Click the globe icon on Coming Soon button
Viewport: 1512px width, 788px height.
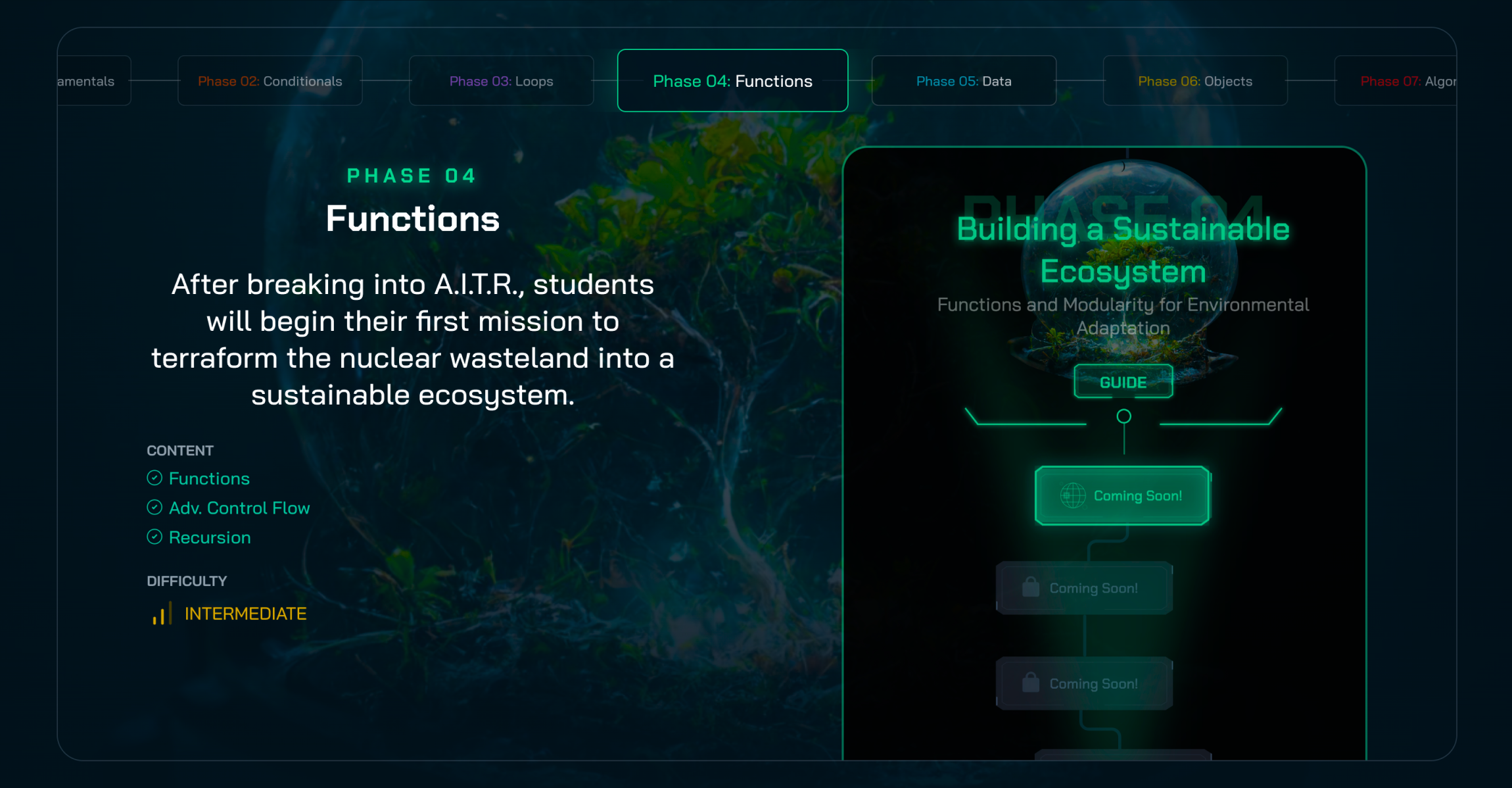tap(1073, 496)
